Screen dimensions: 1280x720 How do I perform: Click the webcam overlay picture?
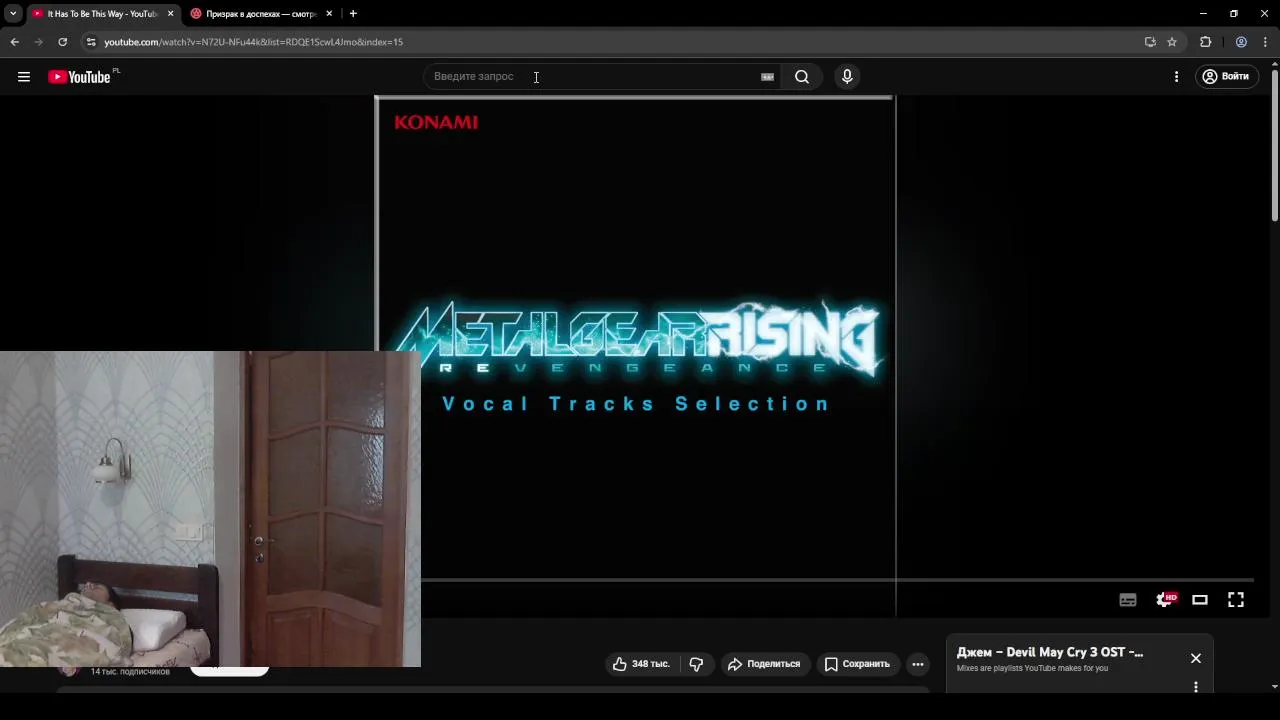coord(210,508)
